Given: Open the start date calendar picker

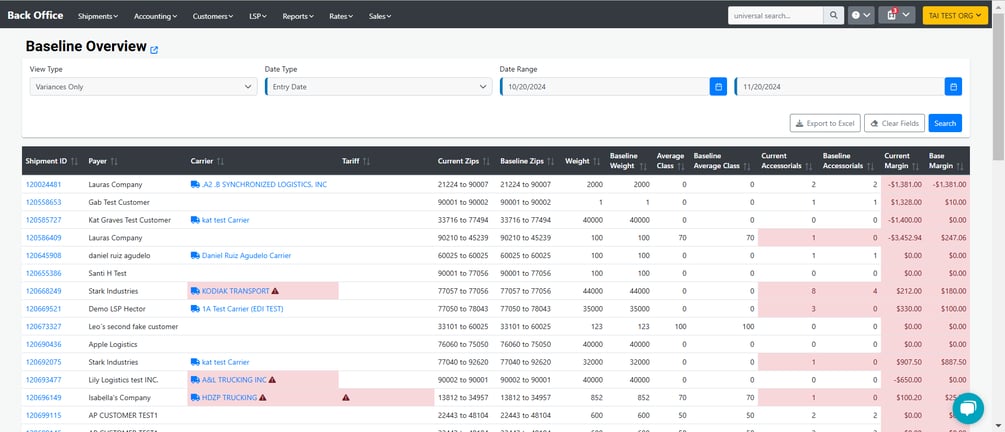Looking at the screenshot, I should 718,87.
